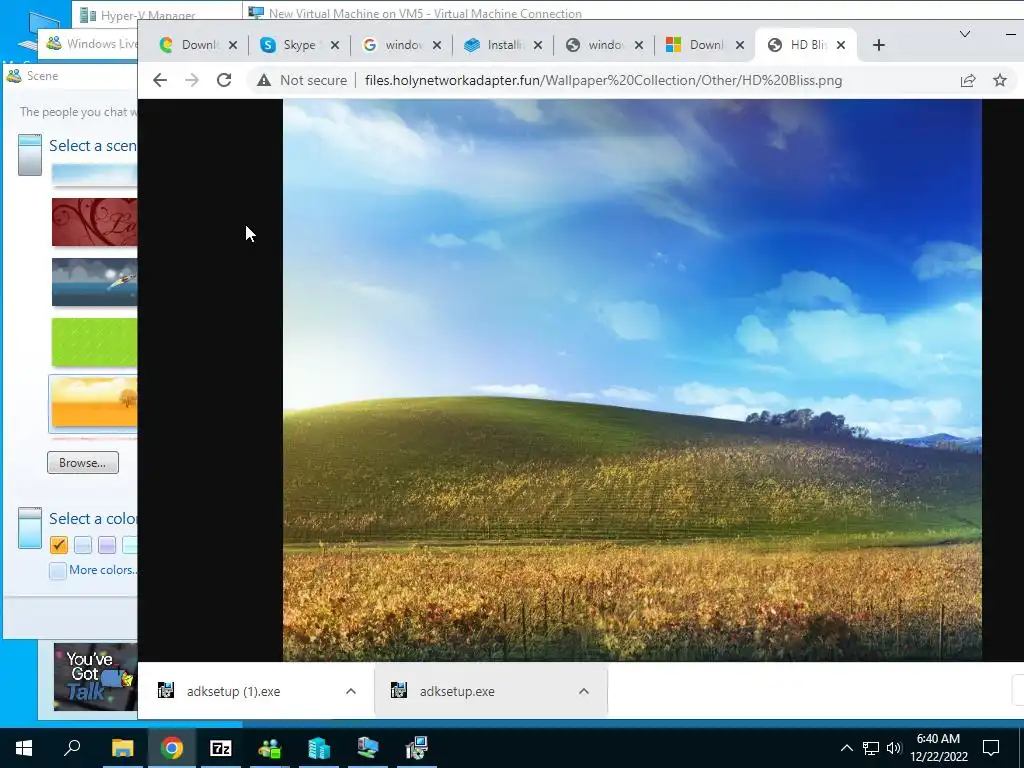The height and width of the screenshot is (768, 1024).
Task: Close the Installing tab
Action: click(537, 45)
